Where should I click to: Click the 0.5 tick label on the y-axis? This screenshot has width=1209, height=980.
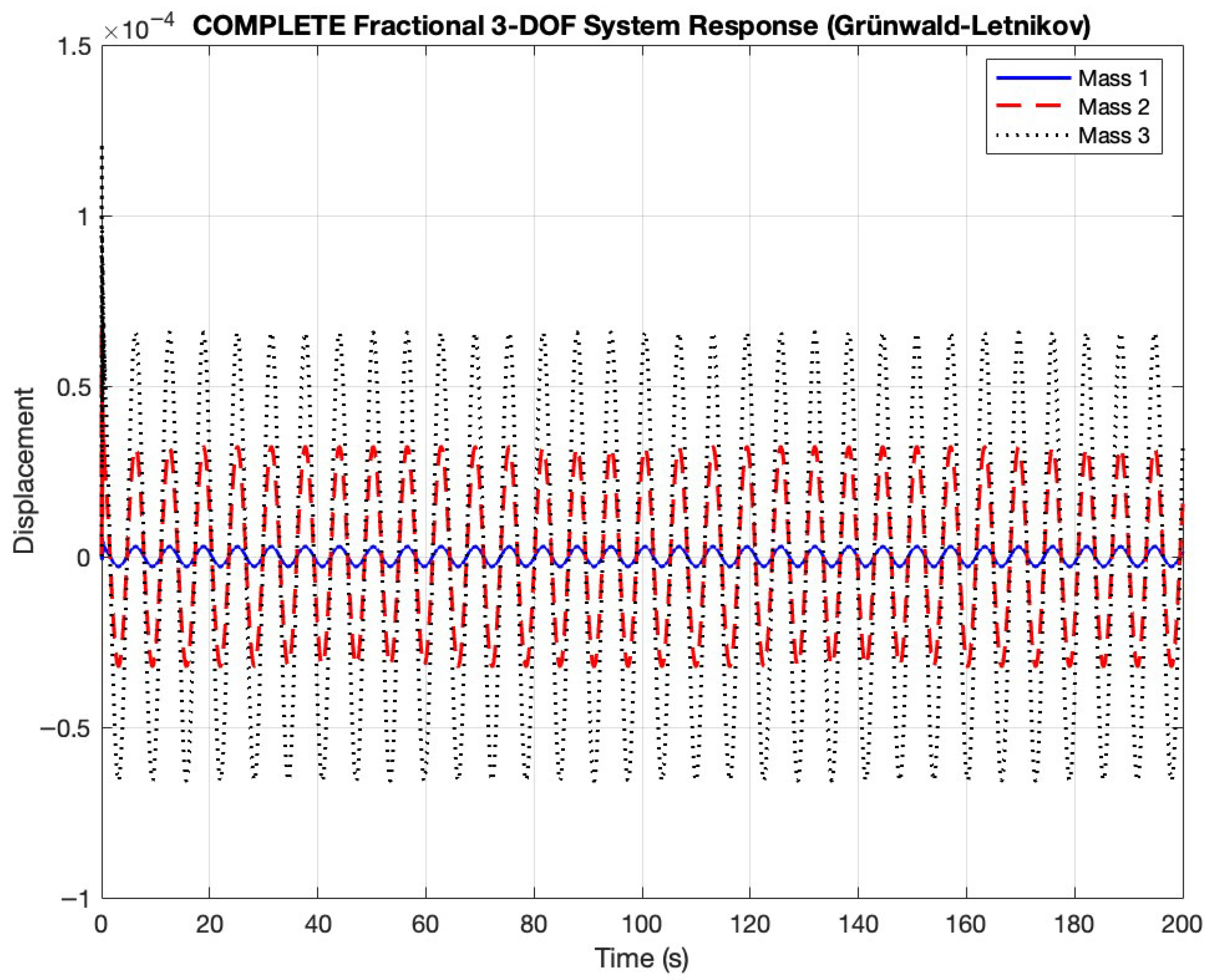click(75, 387)
